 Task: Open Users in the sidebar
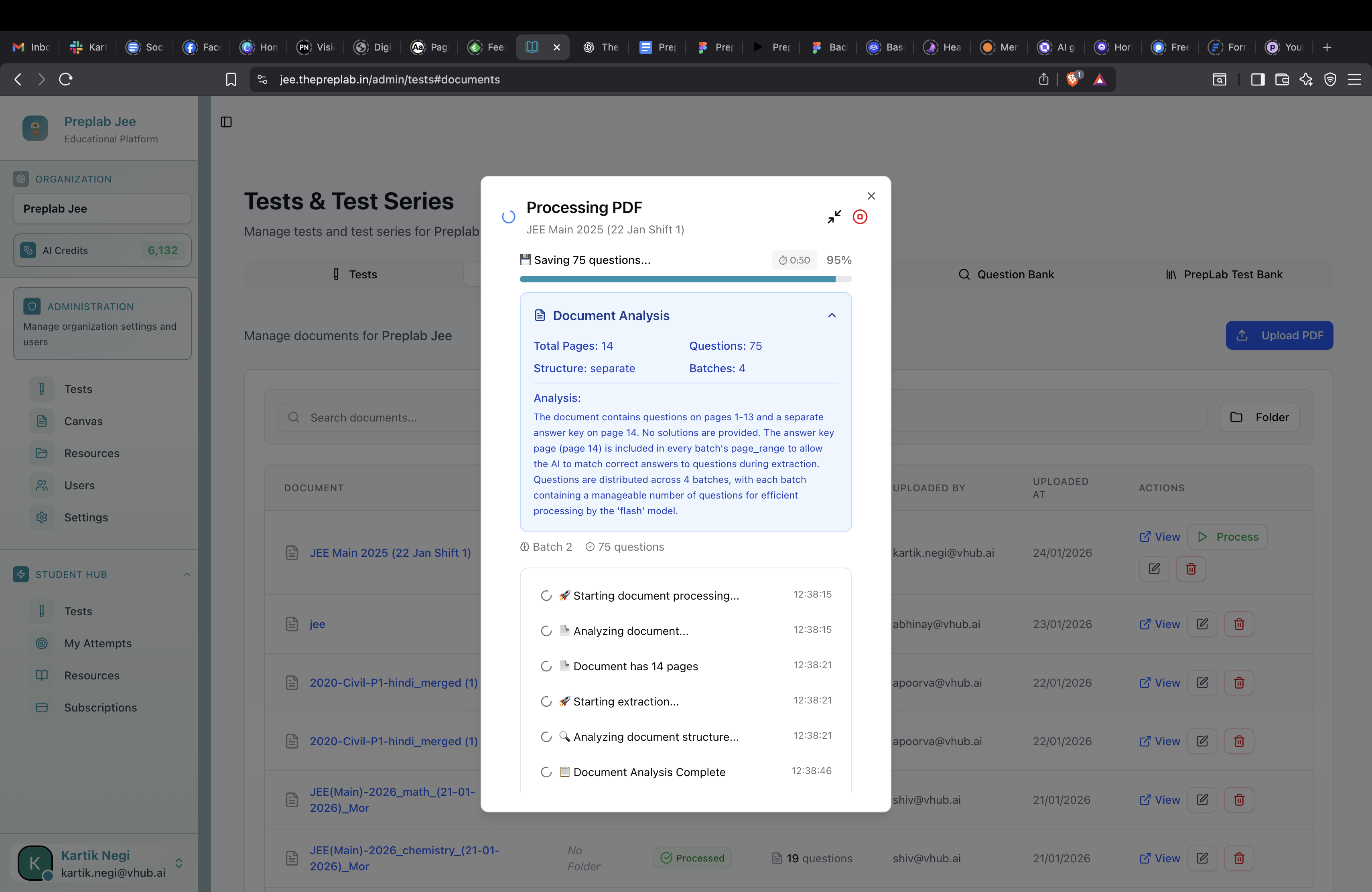click(102, 485)
